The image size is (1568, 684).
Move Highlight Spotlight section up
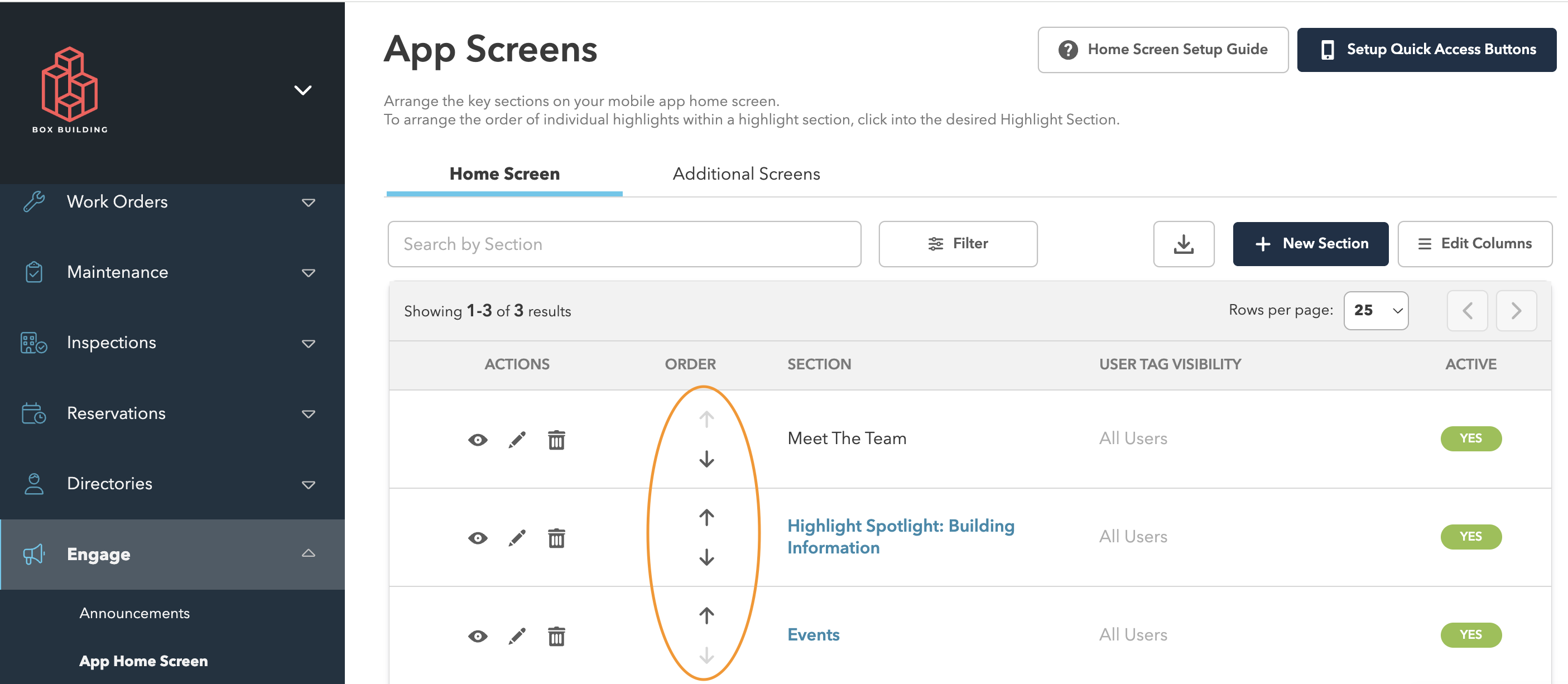click(x=706, y=517)
